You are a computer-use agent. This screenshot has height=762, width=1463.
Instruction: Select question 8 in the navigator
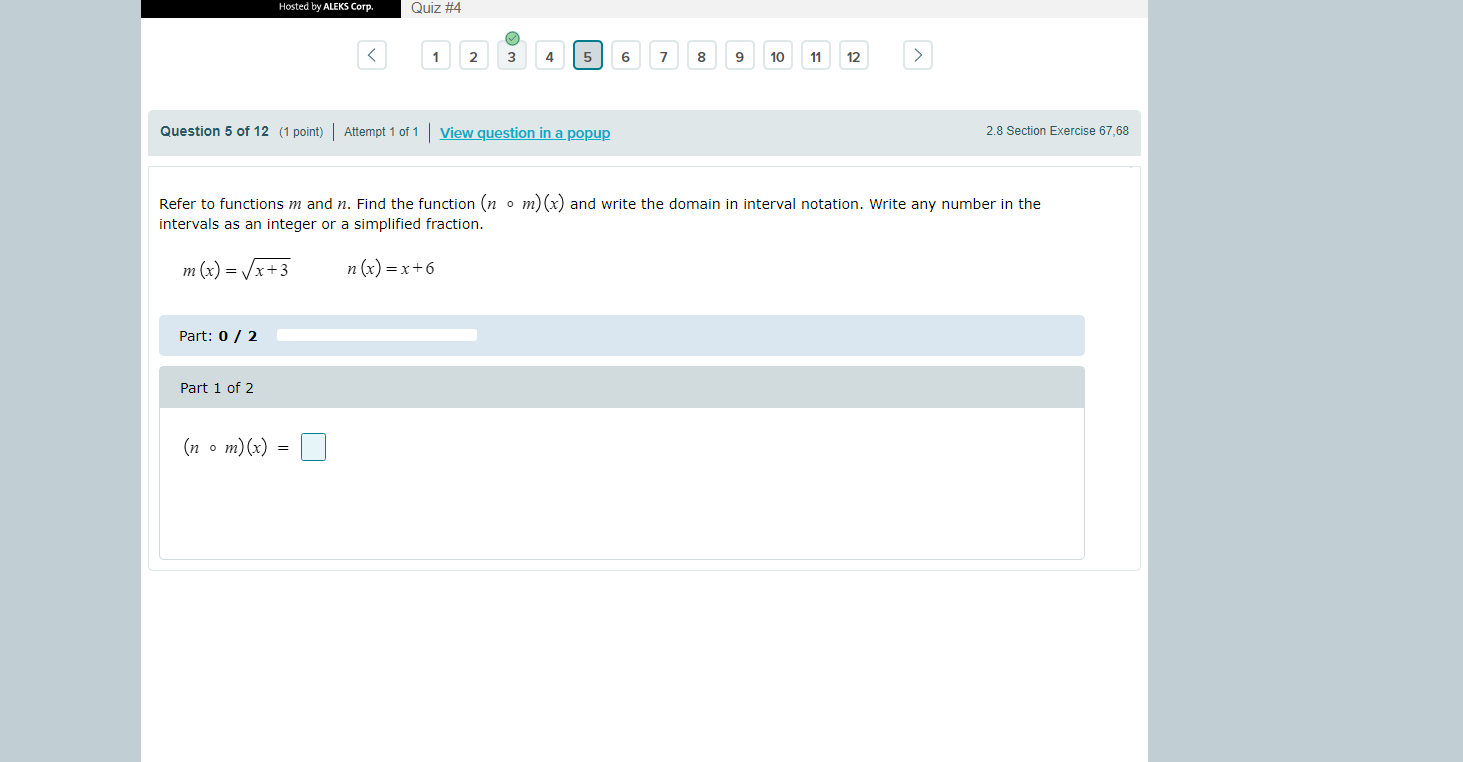(701, 55)
